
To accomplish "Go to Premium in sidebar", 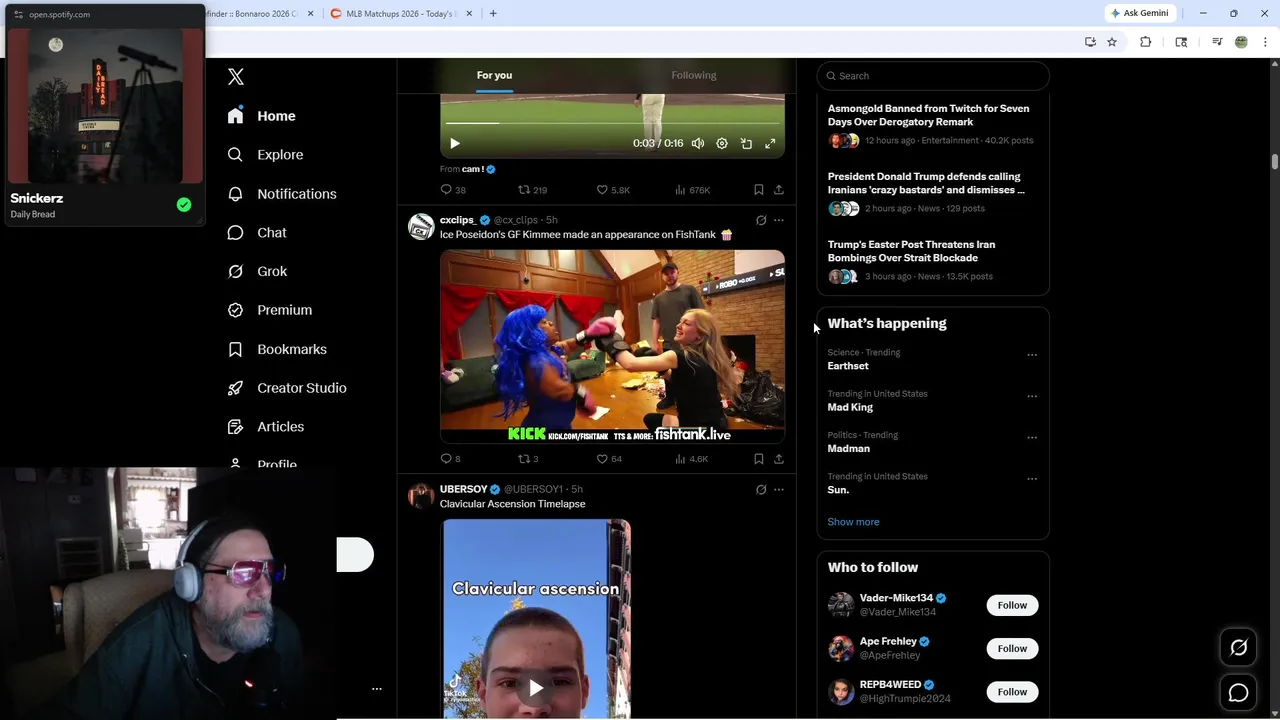I will 270,310.
